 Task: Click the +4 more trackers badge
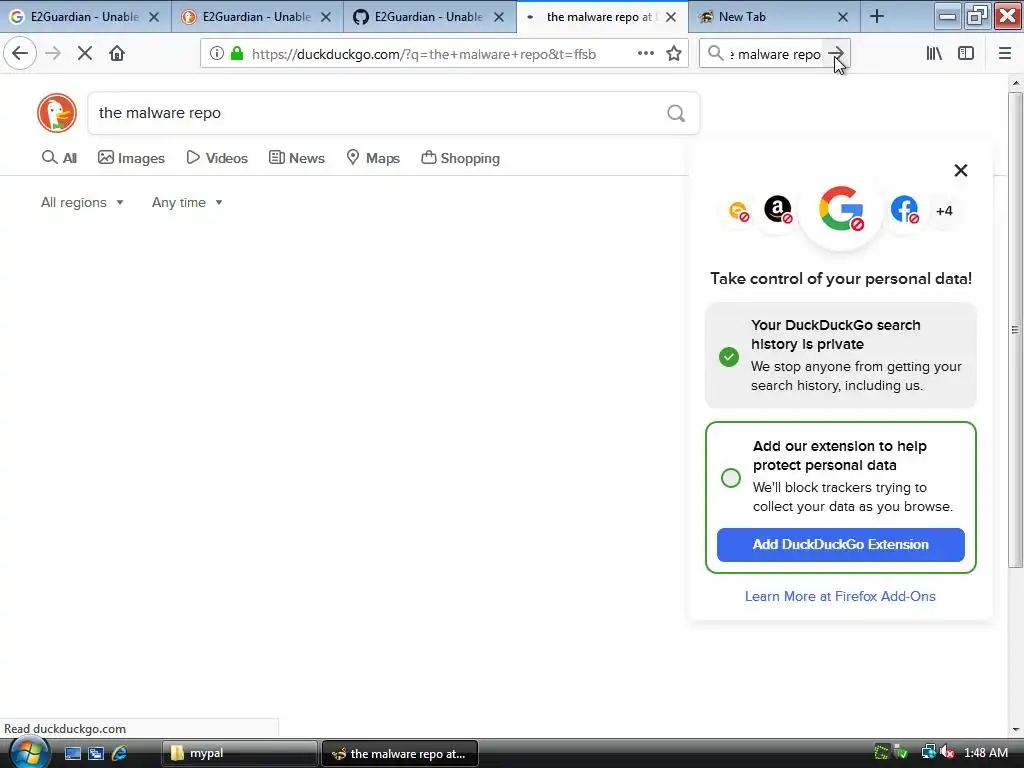coord(944,211)
